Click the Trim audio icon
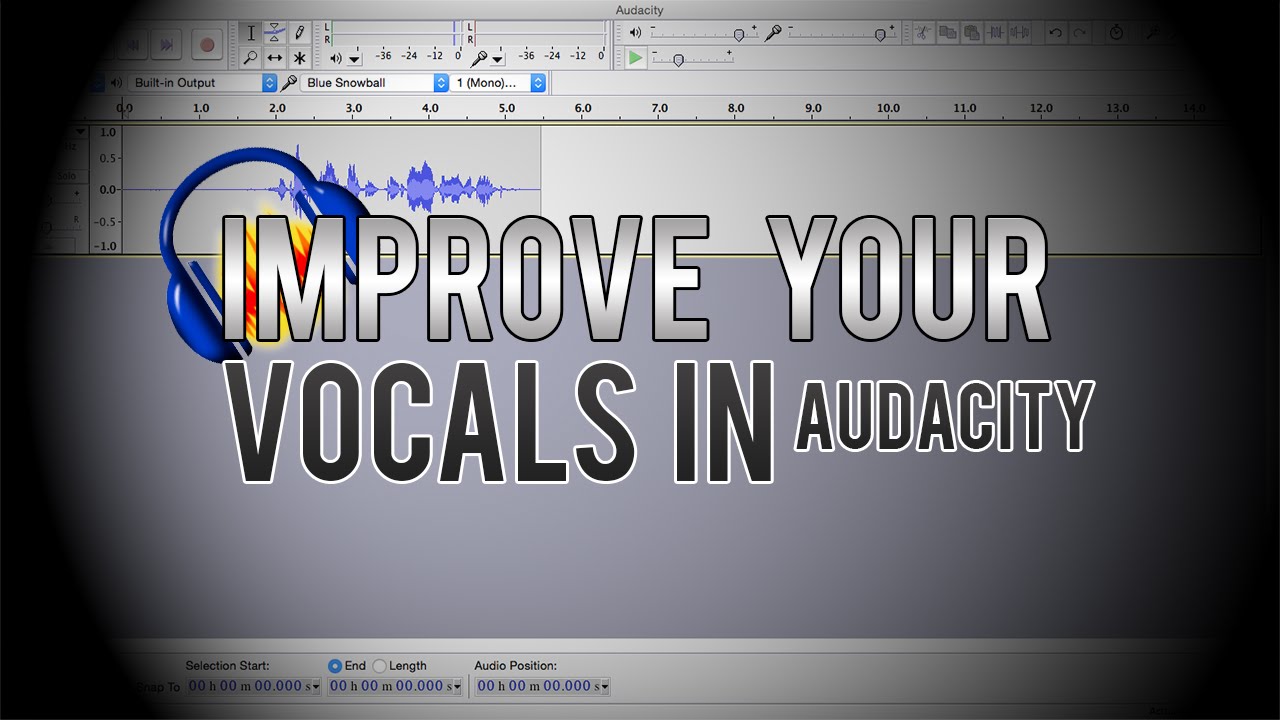 pos(996,33)
